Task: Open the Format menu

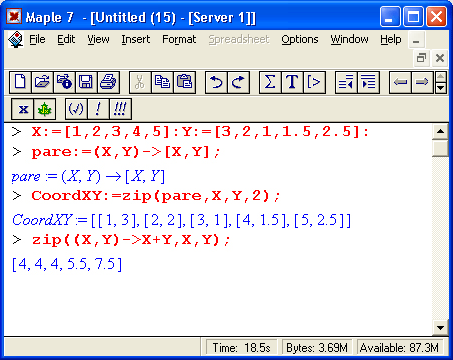Action: click(x=179, y=39)
